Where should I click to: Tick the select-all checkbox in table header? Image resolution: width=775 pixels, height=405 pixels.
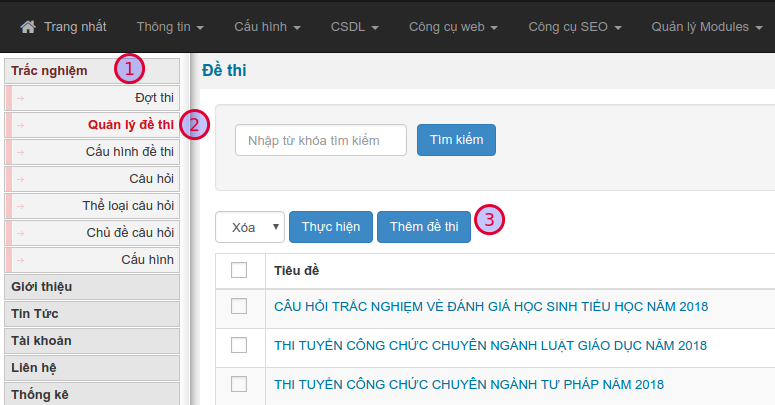click(x=239, y=270)
